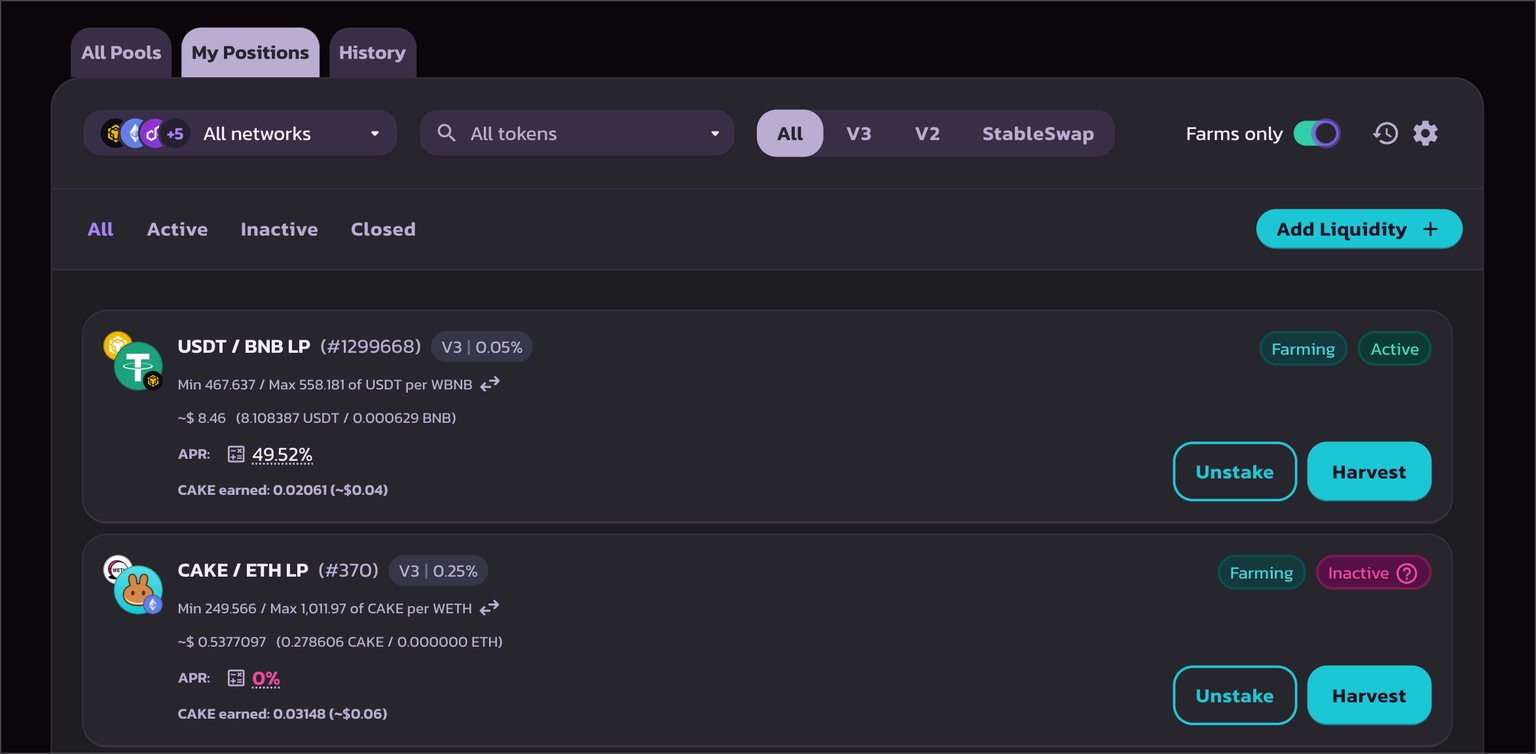
Task: Click CAKE earned: 0.03148 text
Action: point(283,714)
